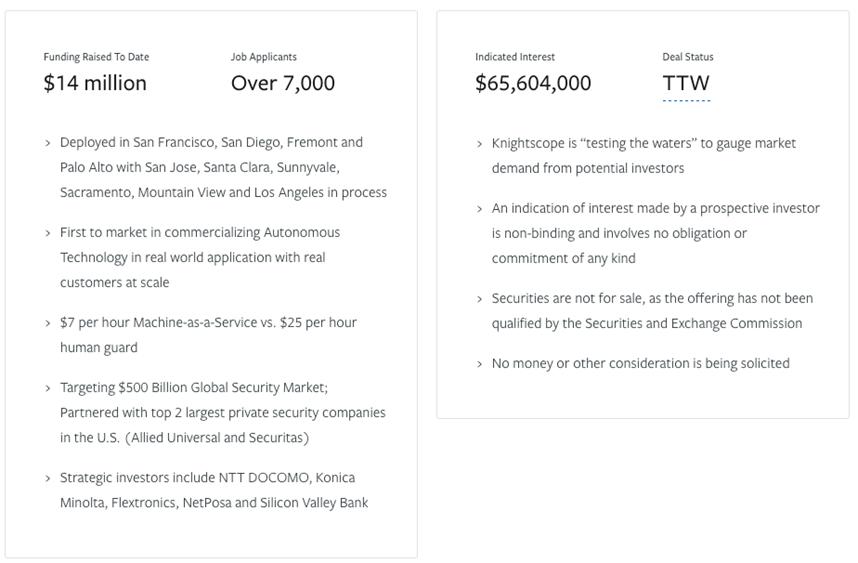Click the "$65,604,000" indicated interest amount
Image resolution: width=858 pixels, height=563 pixels.
[x=533, y=83]
